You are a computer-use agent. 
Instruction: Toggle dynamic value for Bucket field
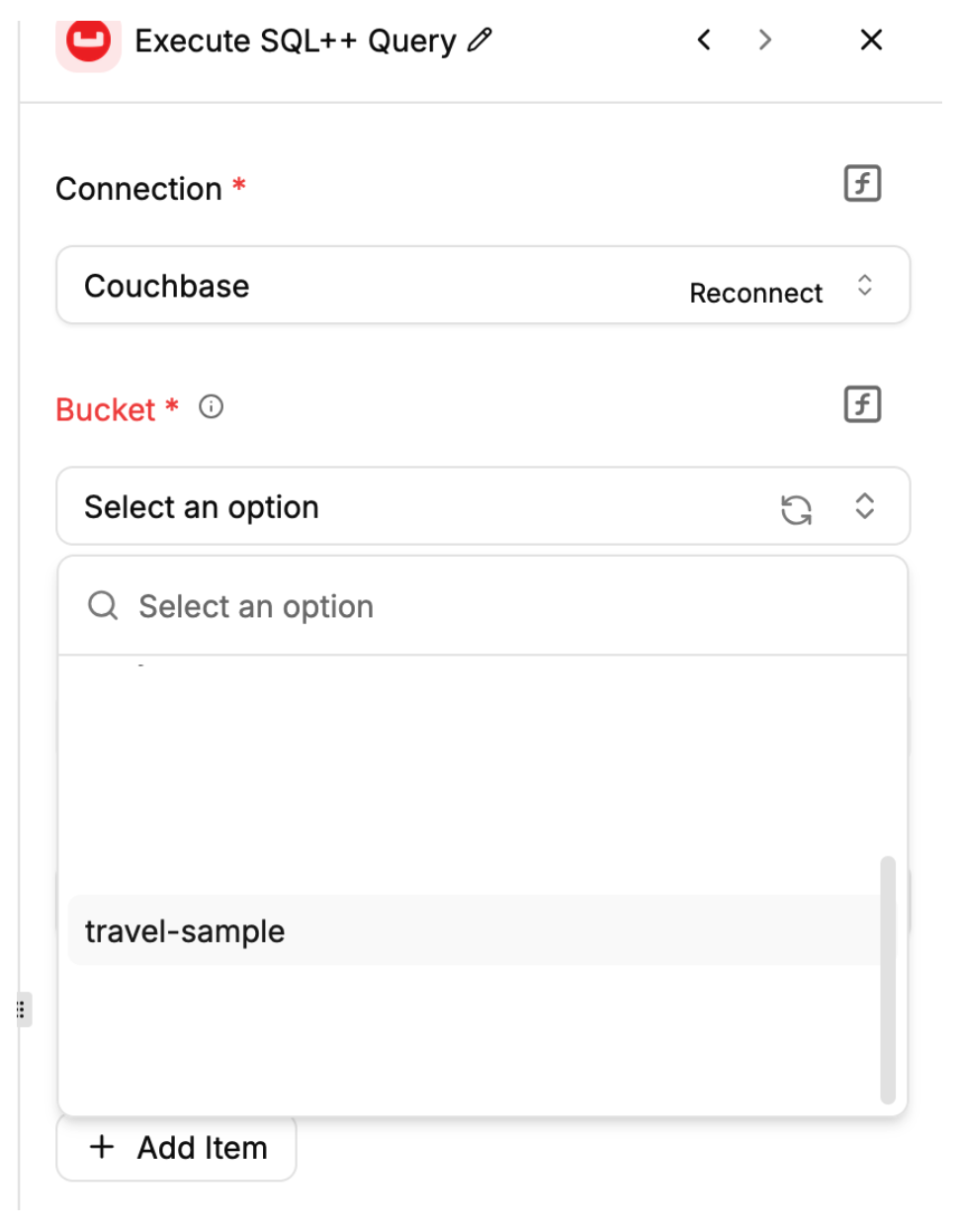point(862,404)
